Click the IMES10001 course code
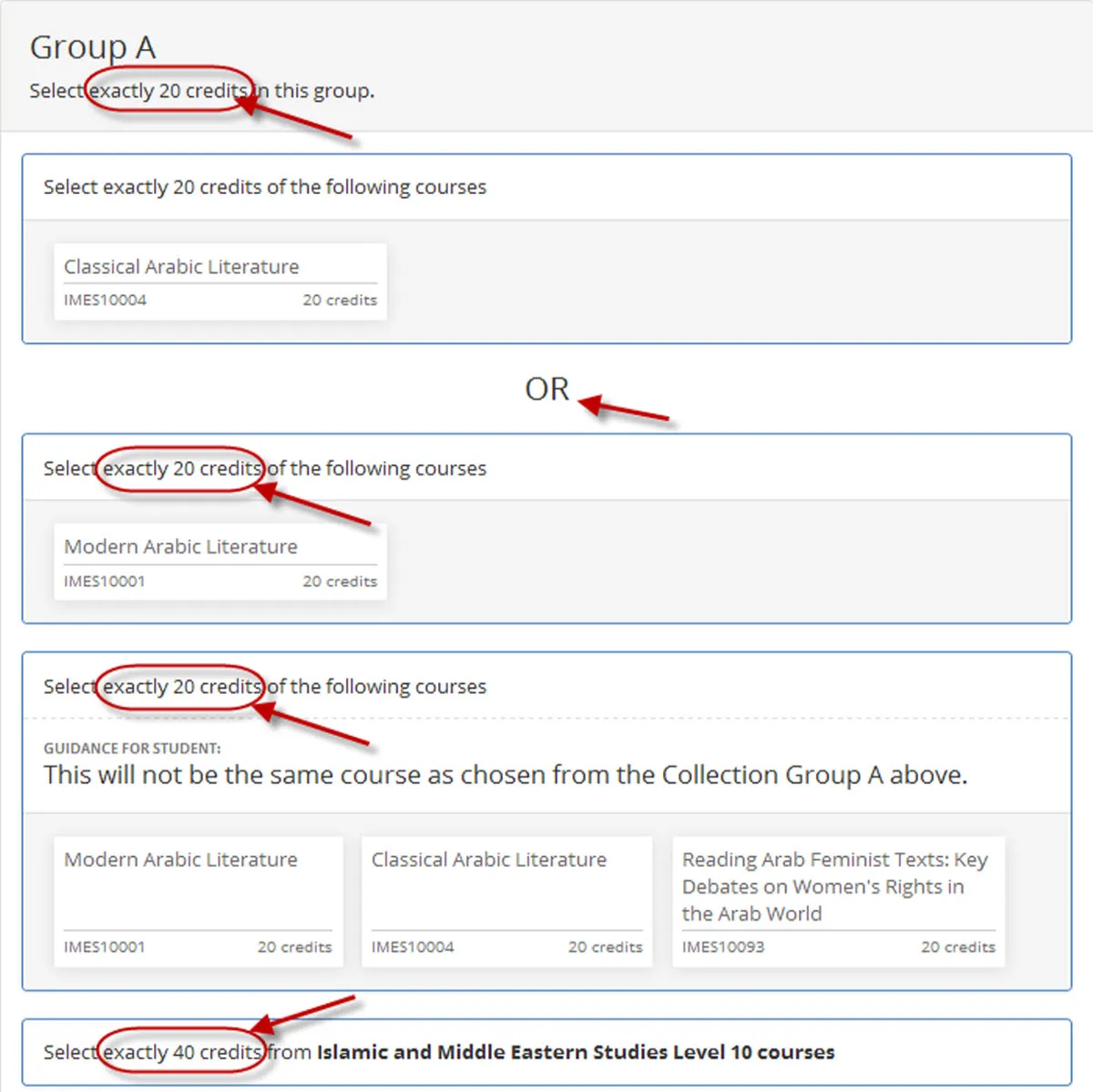1093x1092 pixels. click(x=104, y=581)
